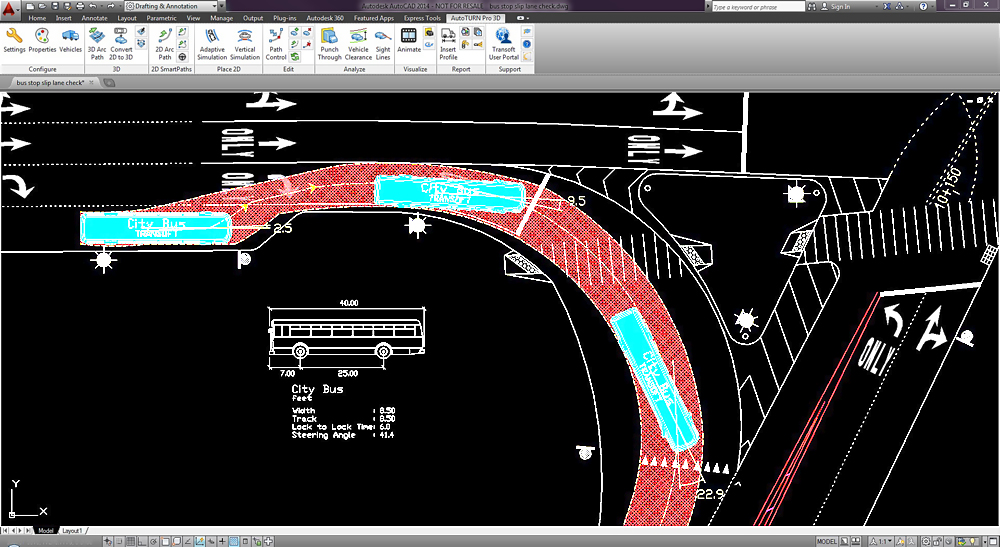Open the Express Tools ribbon tab

coord(420,18)
